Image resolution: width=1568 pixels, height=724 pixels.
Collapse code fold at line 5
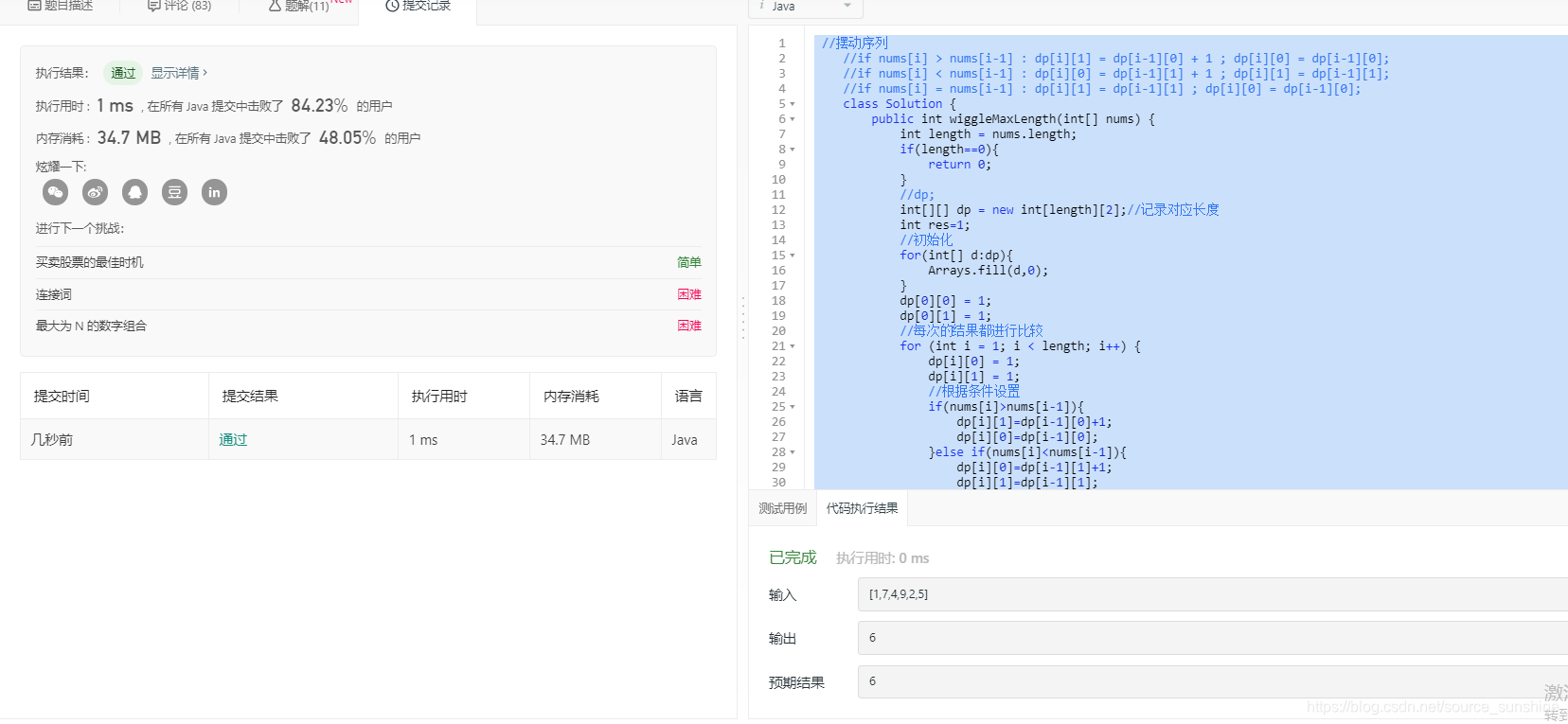[793, 104]
